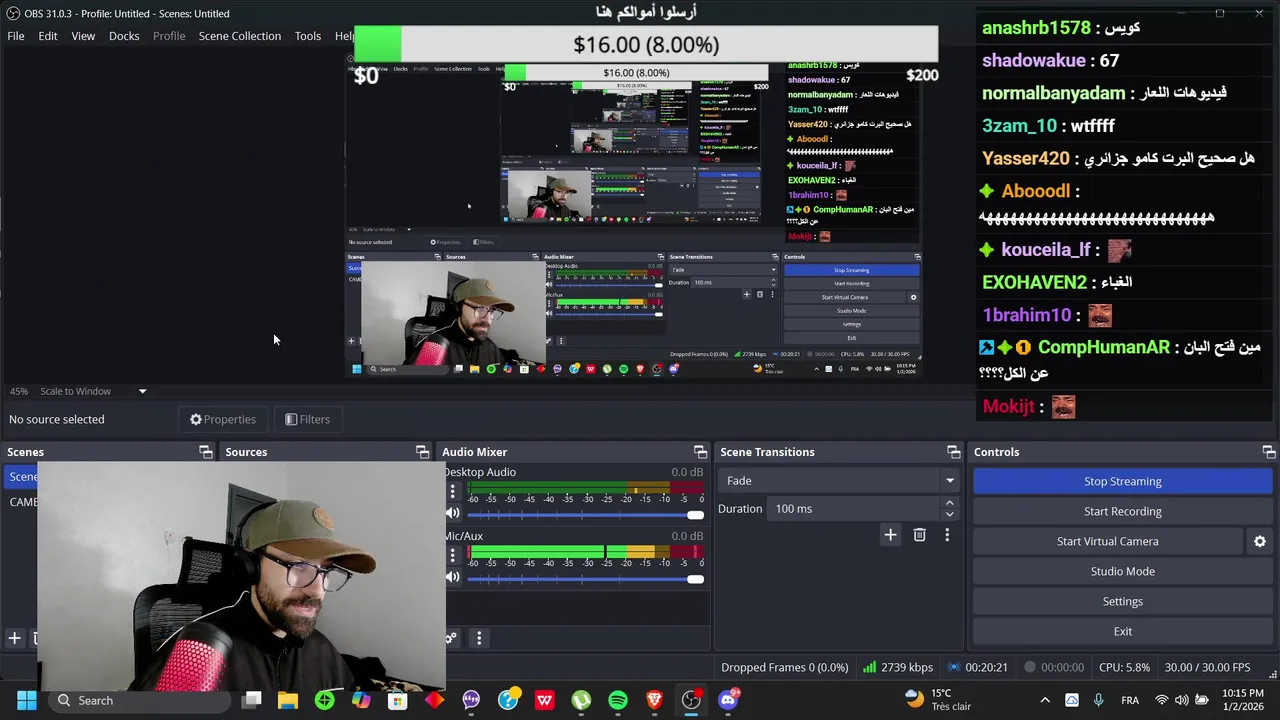This screenshot has width=1280, height=720.
Task: Open the Tools menu
Action: (308, 36)
